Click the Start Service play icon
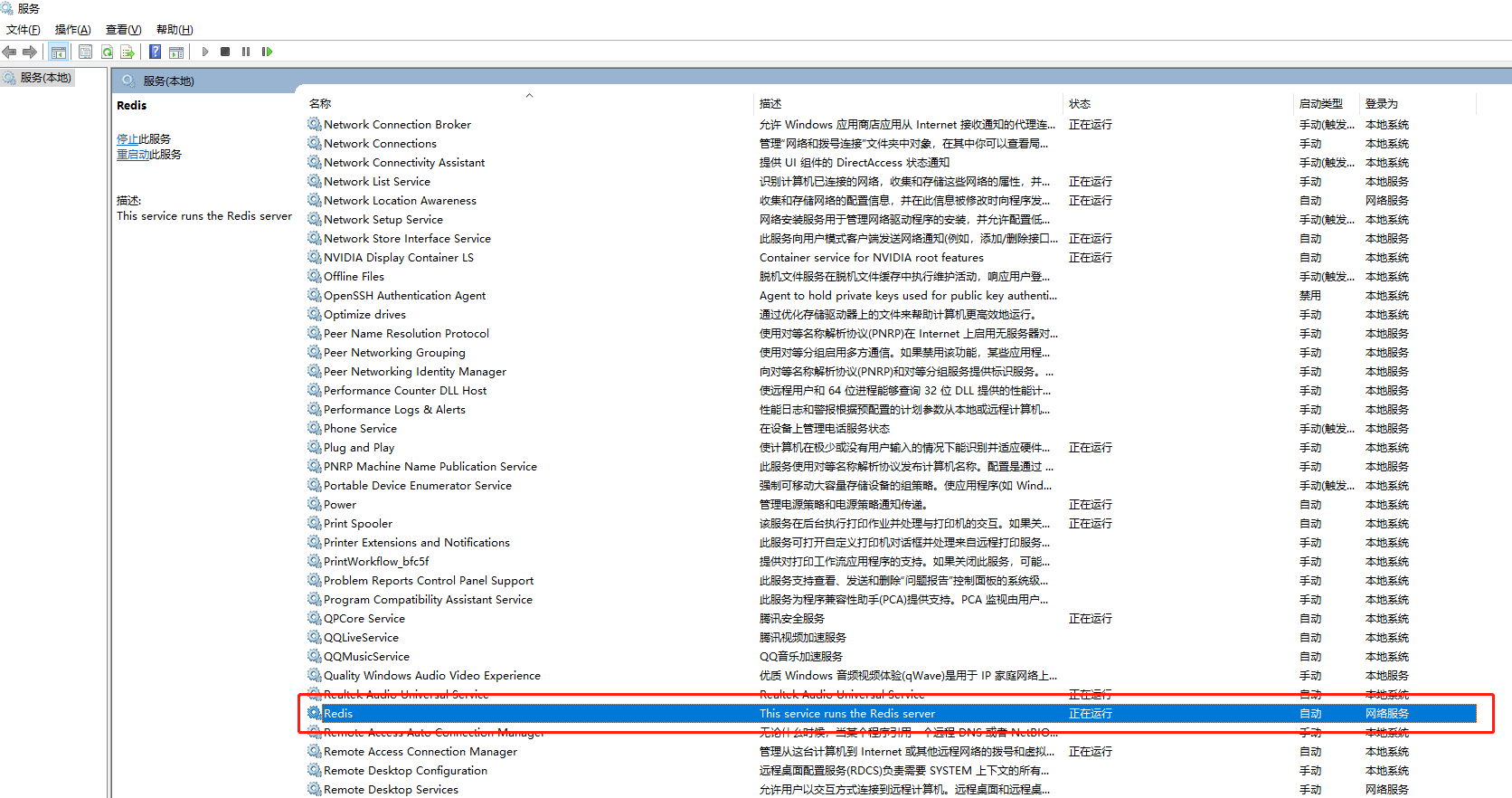 tap(205, 52)
